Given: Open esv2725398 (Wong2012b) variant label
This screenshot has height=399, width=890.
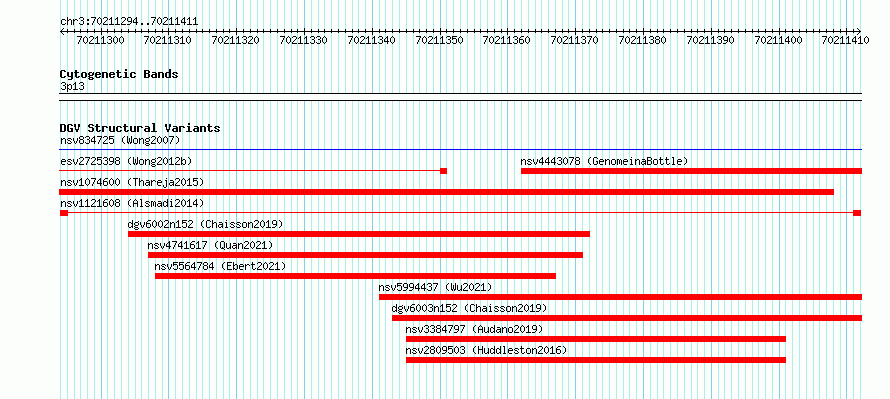Looking at the screenshot, I should click(126, 161).
